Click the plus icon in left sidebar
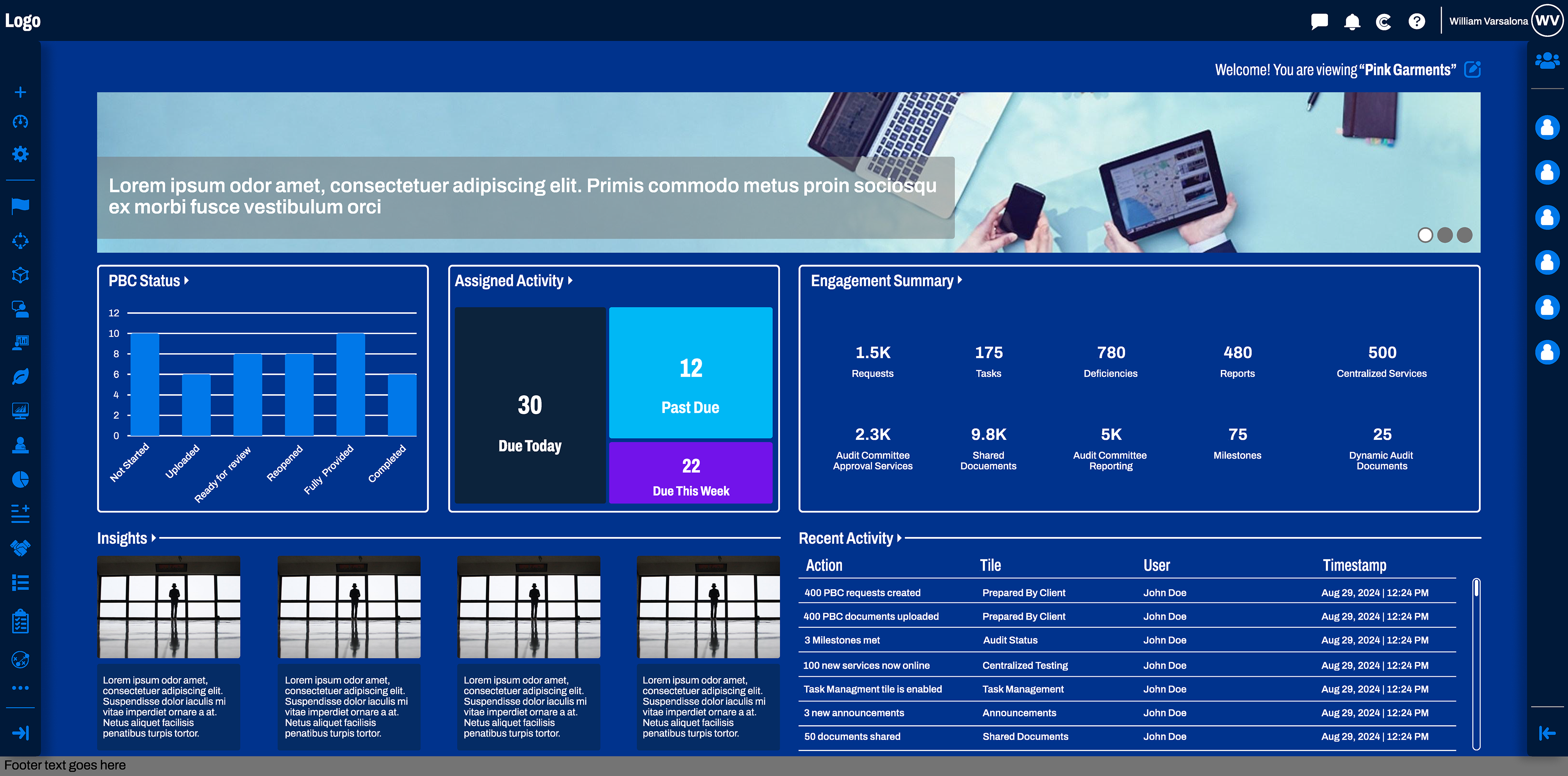The width and height of the screenshot is (1568, 776). [x=21, y=92]
